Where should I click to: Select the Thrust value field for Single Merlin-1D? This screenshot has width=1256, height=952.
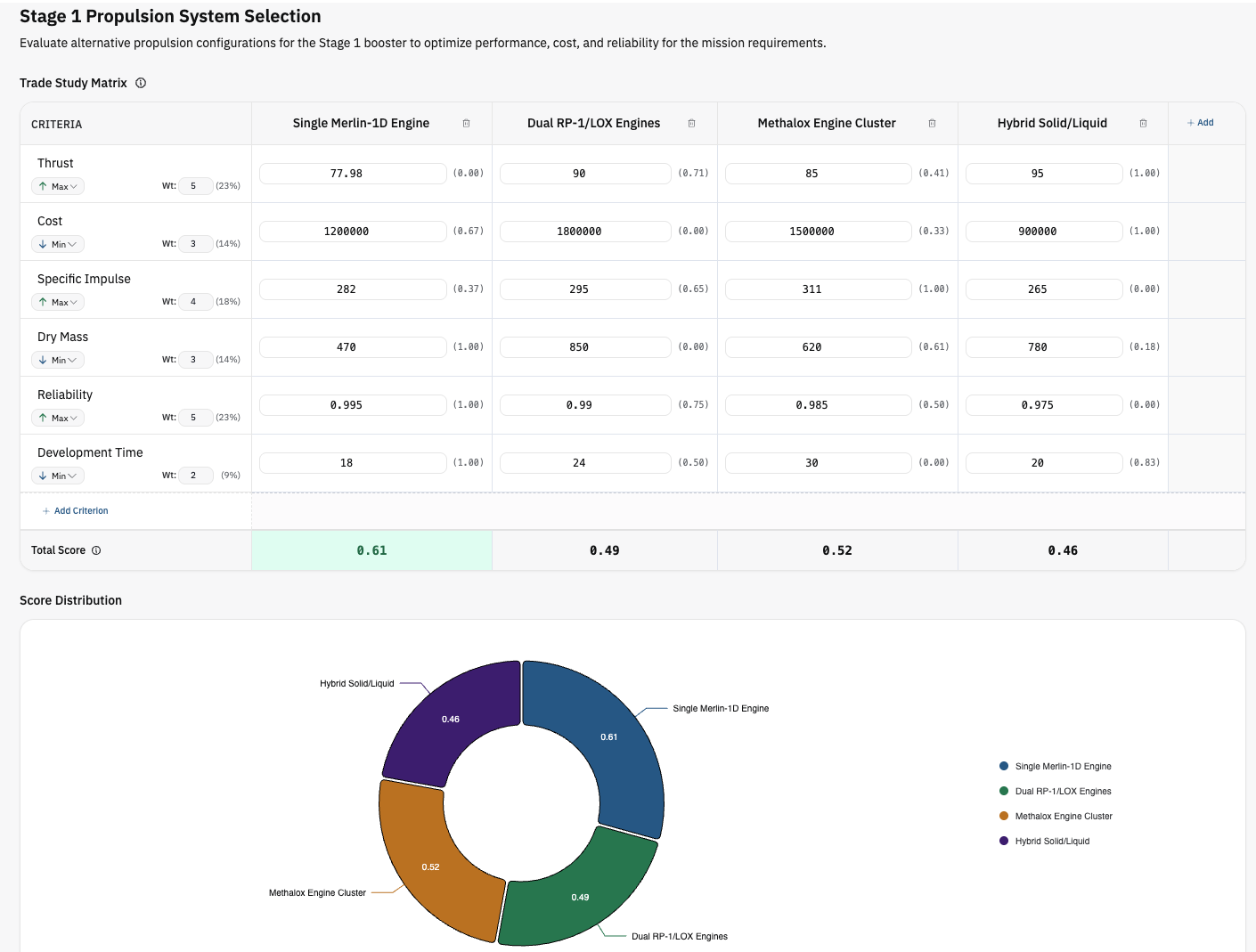353,173
